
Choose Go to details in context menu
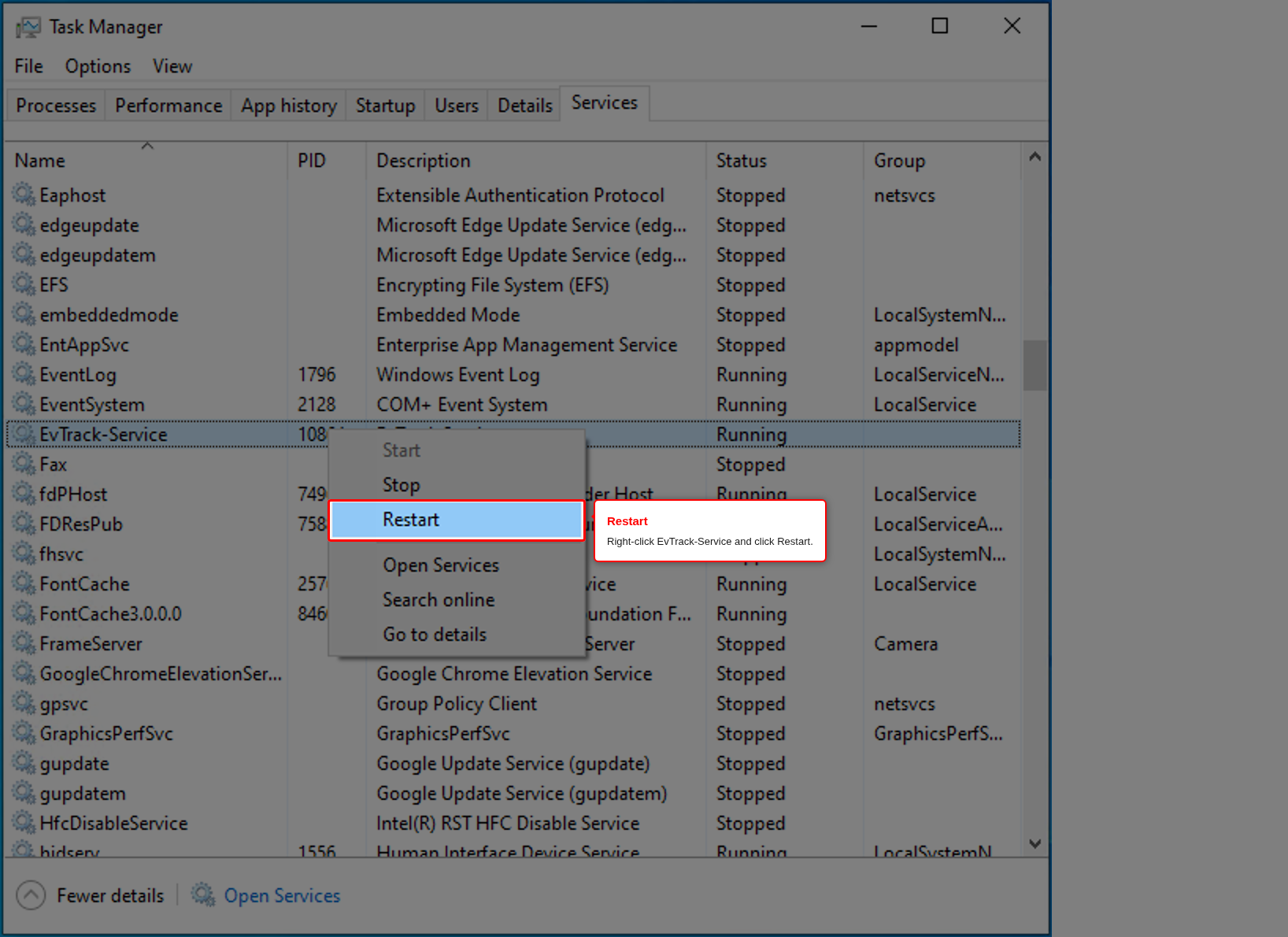[457, 635]
